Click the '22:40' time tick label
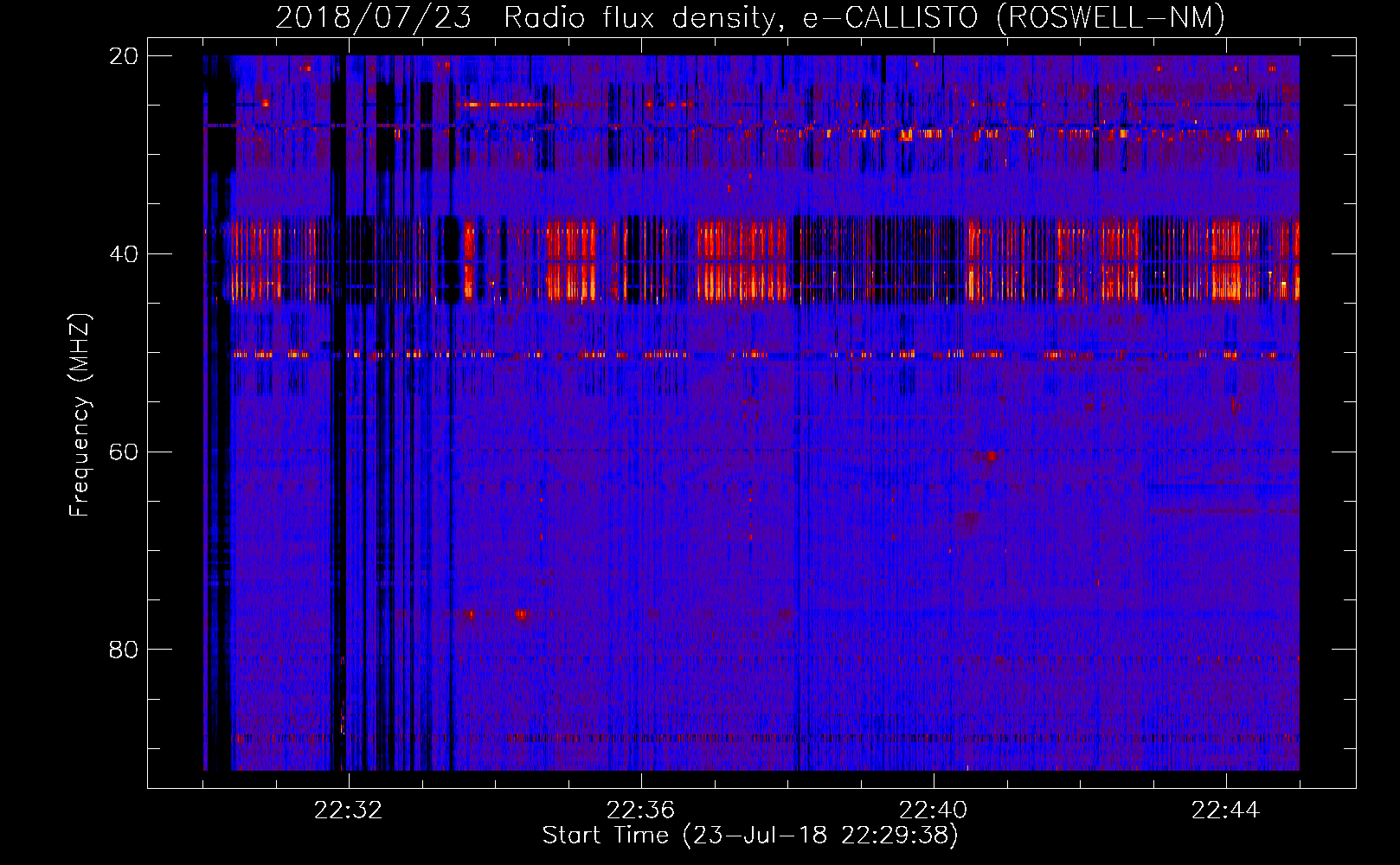Image resolution: width=1400 pixels, height=865 pixels. (x=933, y=811)
